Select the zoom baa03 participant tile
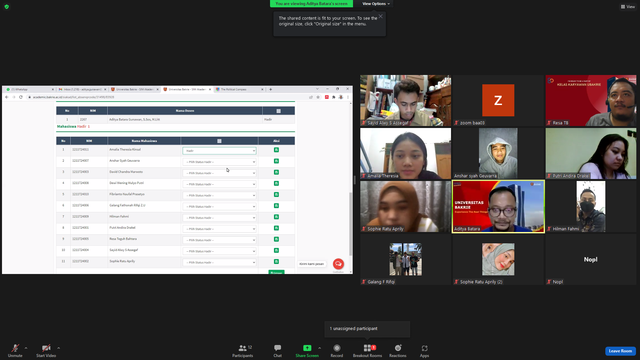The height and width of the screenshot is (360, 640). pos(498,100)
